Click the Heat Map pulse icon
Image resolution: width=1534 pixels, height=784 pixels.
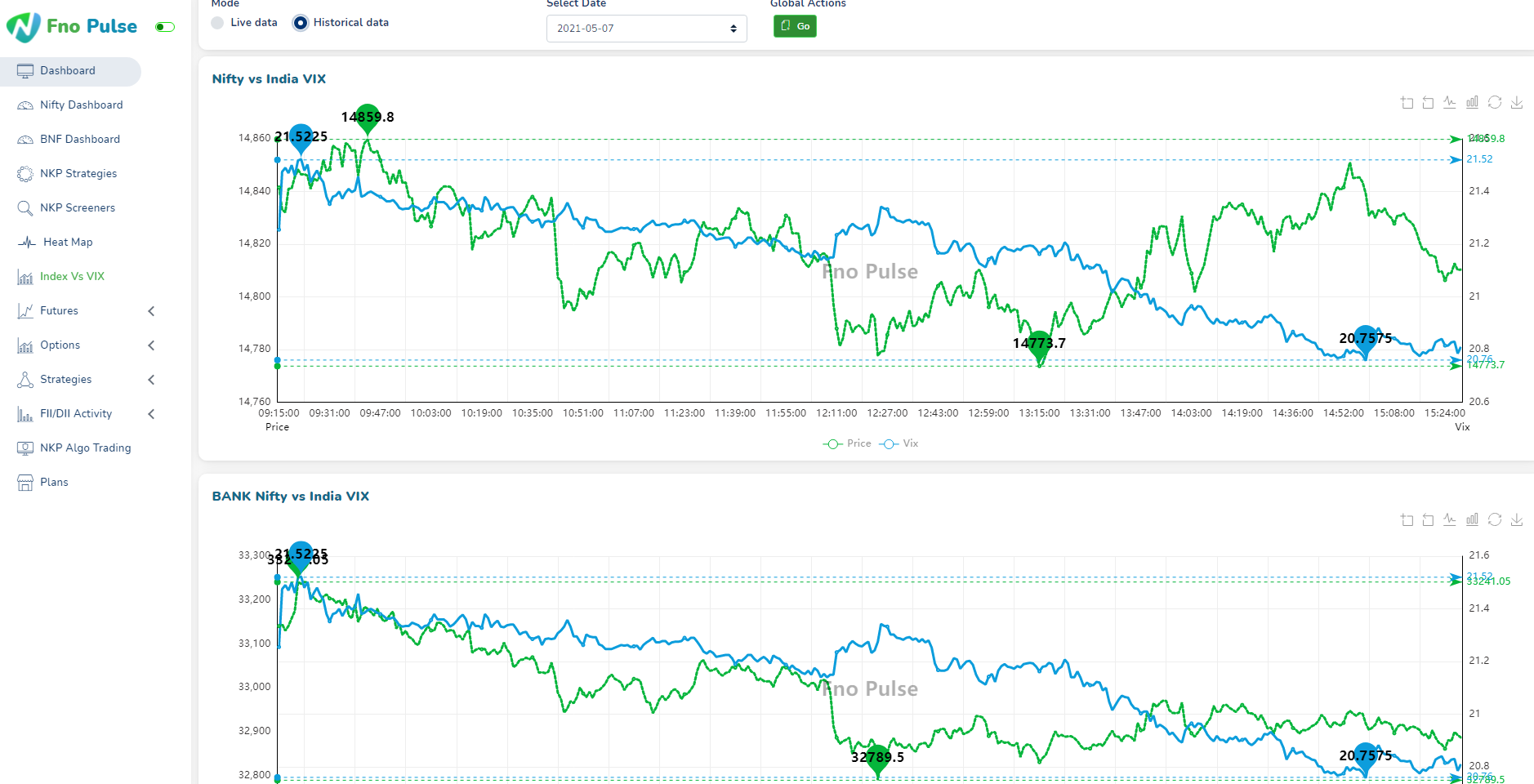[x=27, y=243]
